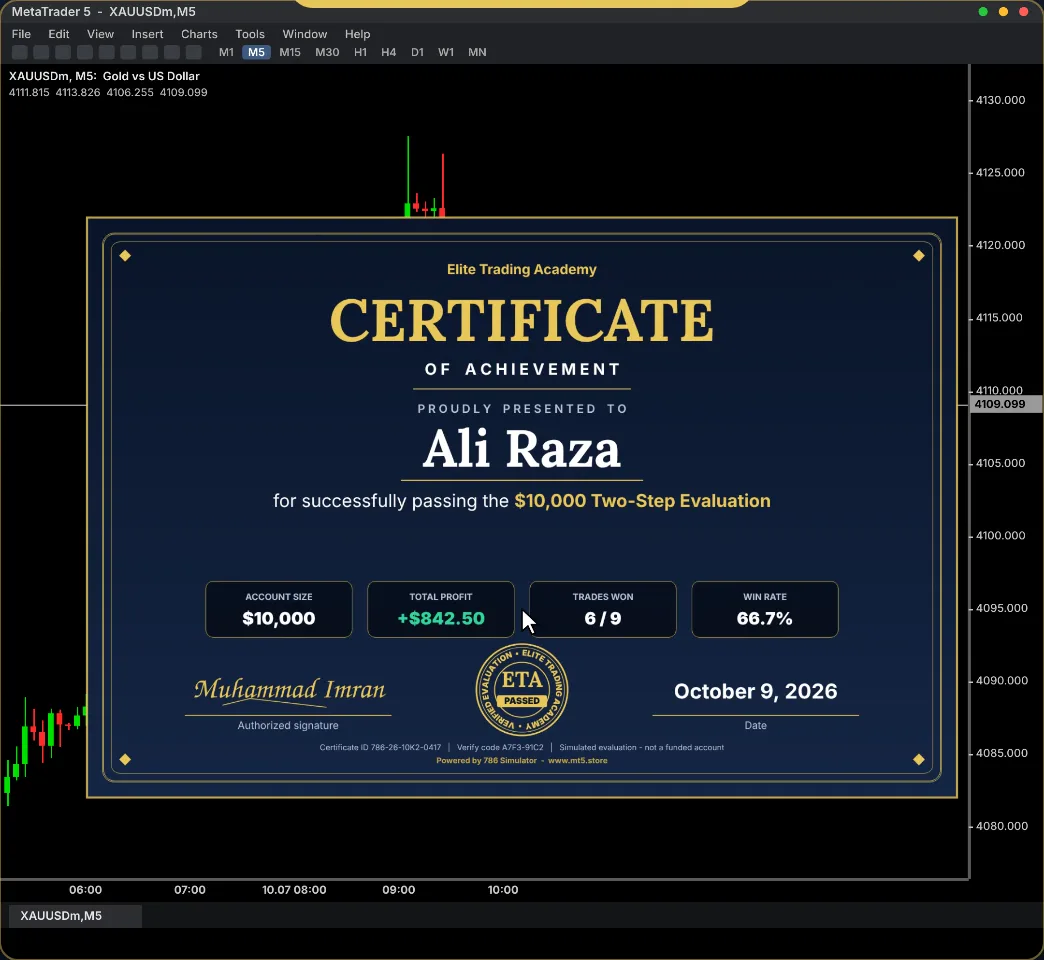The height and width of the screenshot is (960, 1044).
Task: Click the green window control dot
Action: coord(983,11)
